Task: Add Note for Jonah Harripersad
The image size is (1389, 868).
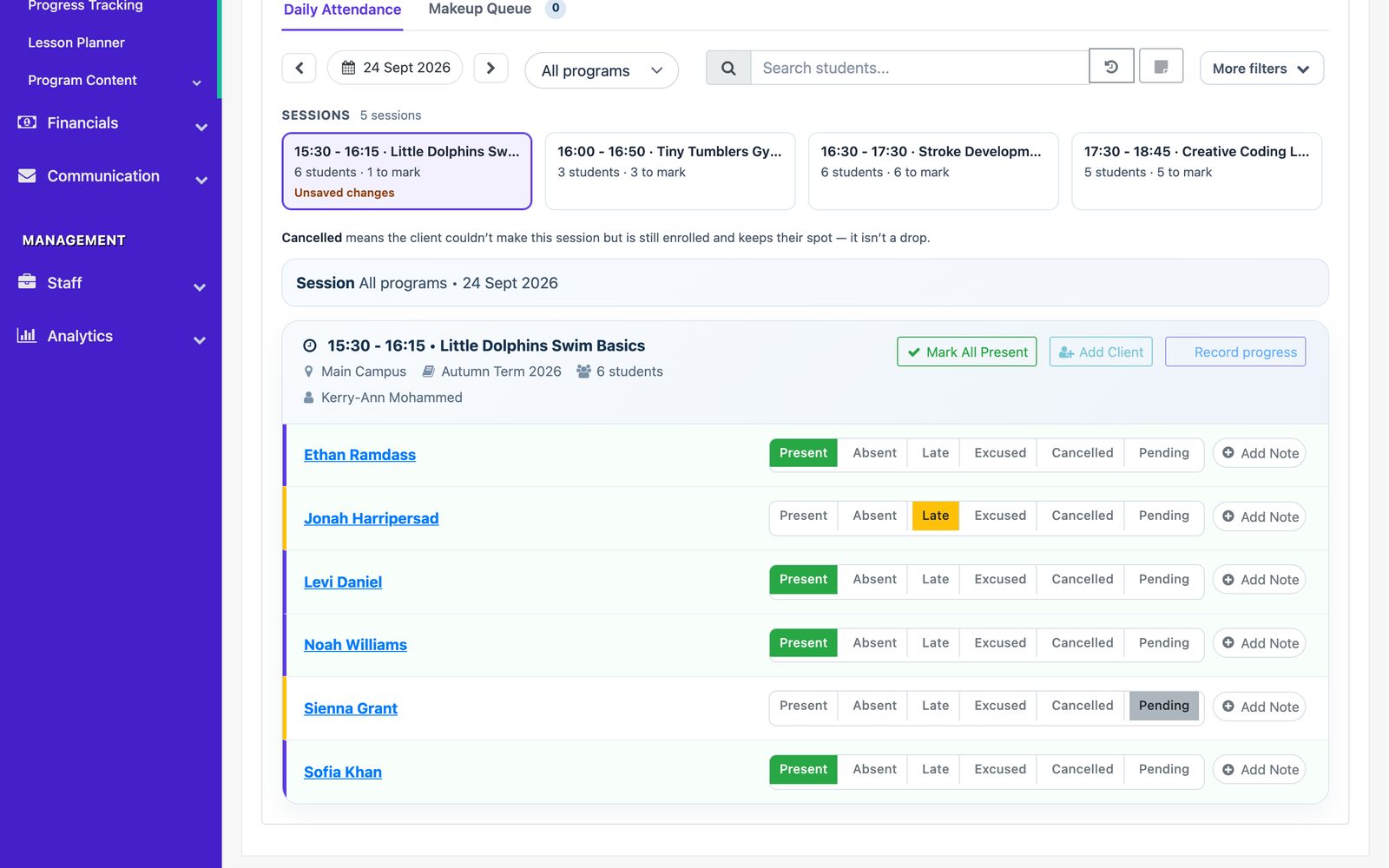Action: 1259,516
